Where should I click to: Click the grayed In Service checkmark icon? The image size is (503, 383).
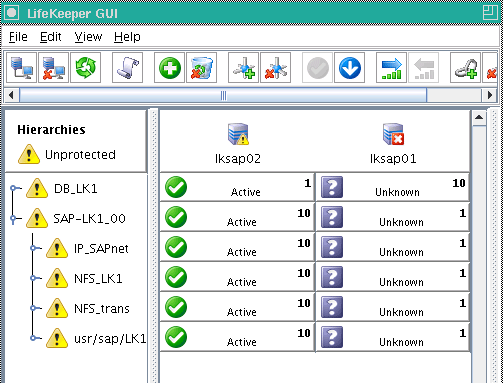[x=317, y=68]
